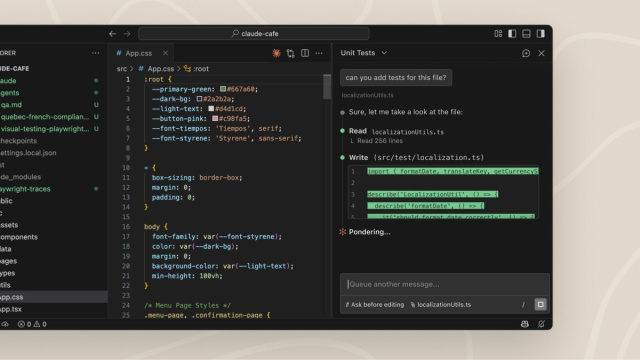640x360 pixels.
Task: Click the button-pink color swatch
Action: pyautogui.click(x=215, y=118)
